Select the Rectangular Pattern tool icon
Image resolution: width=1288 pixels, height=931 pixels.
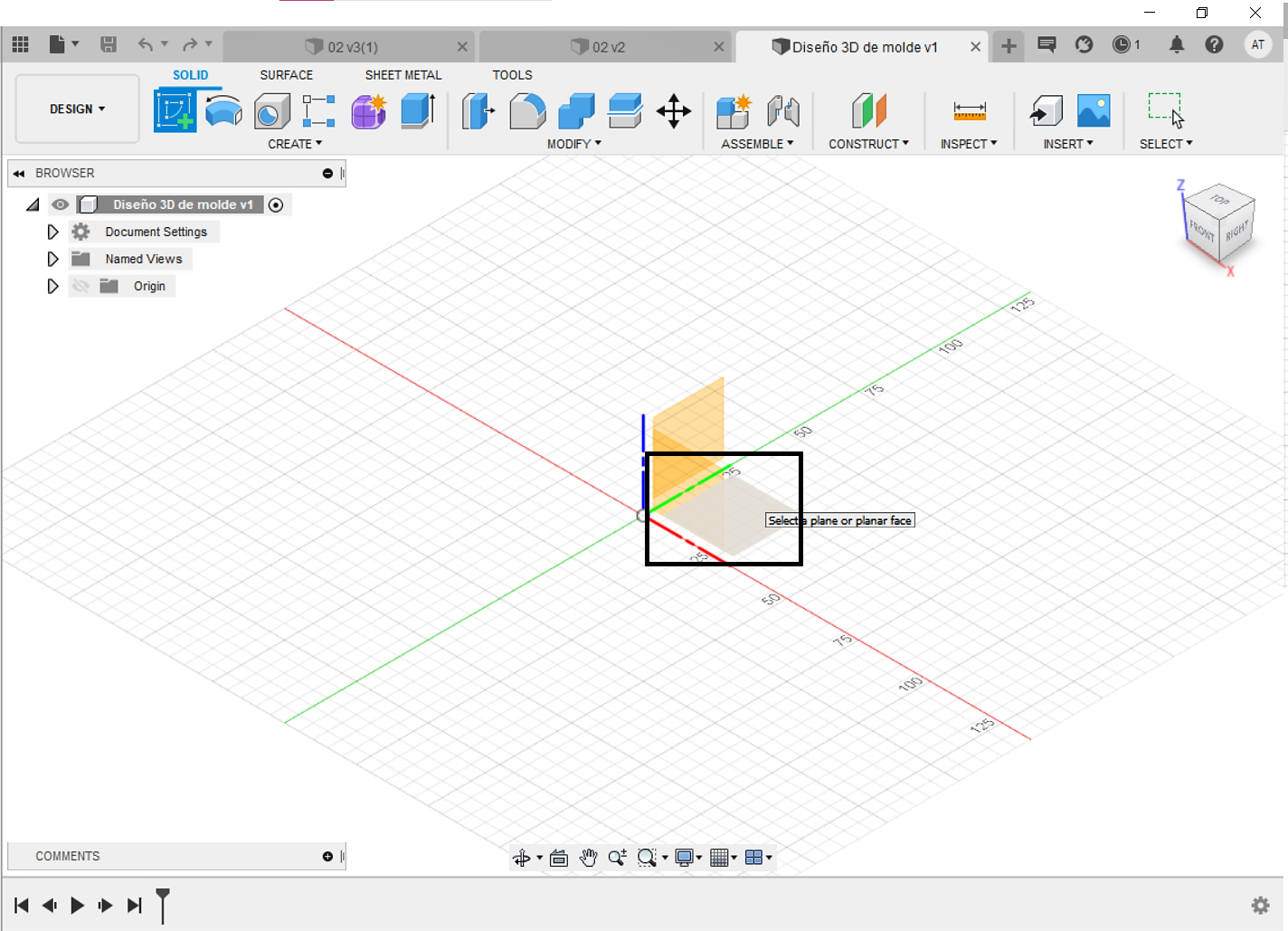318,111
